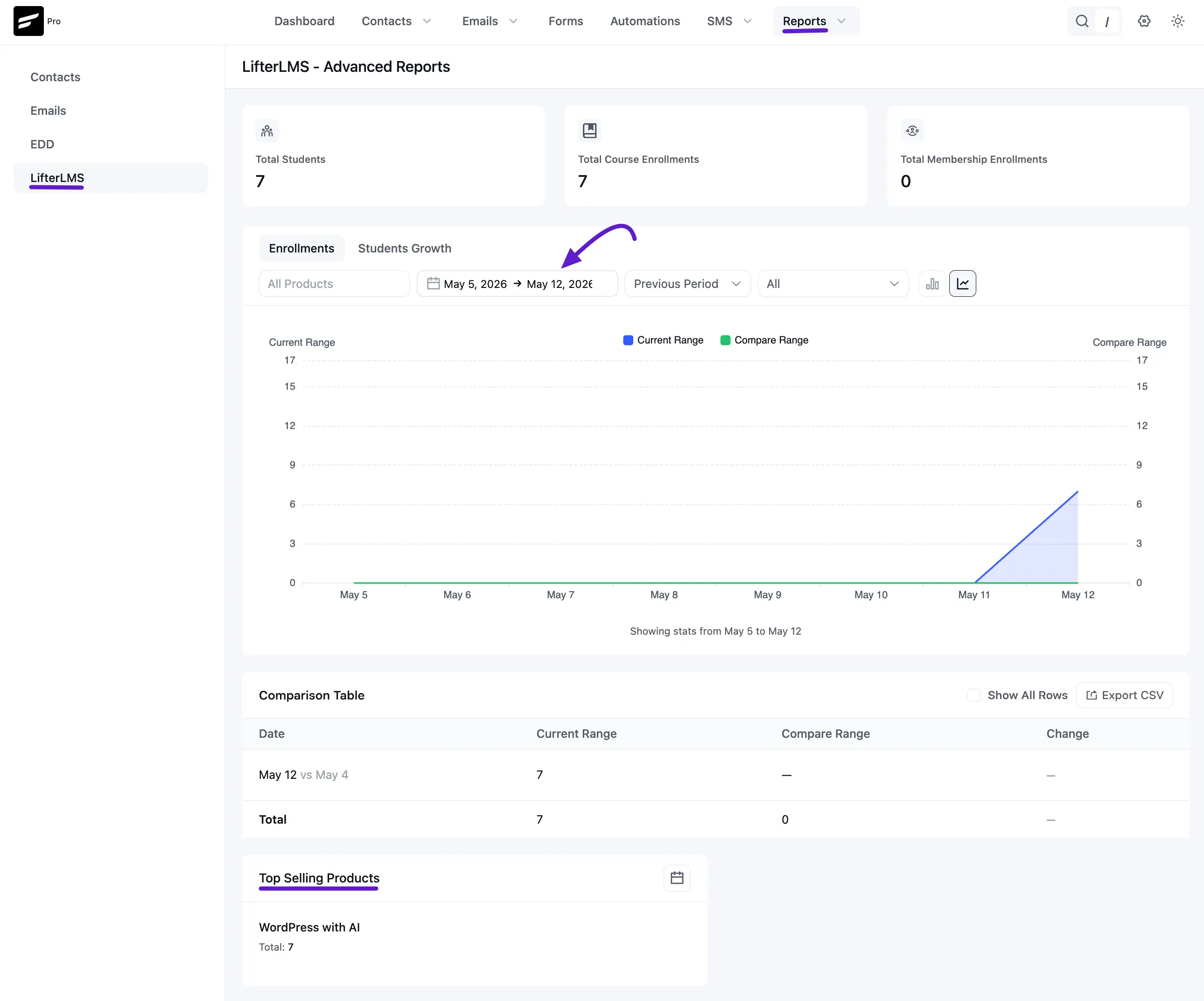Screen dimensions: 1204x1001
Task: Click the Total Membership Enrollments icon
Action: point(912,131)
